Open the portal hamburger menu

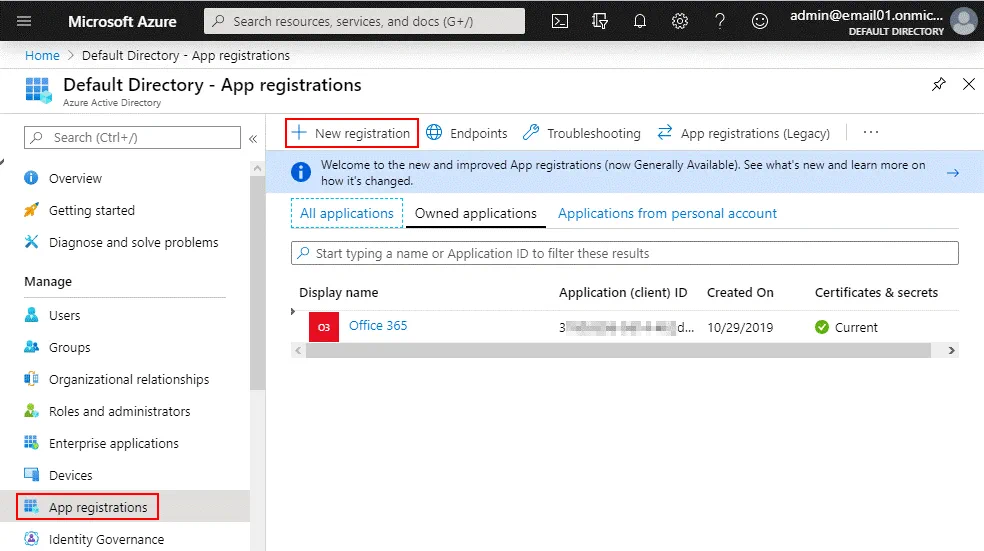[x=24, y=21]
